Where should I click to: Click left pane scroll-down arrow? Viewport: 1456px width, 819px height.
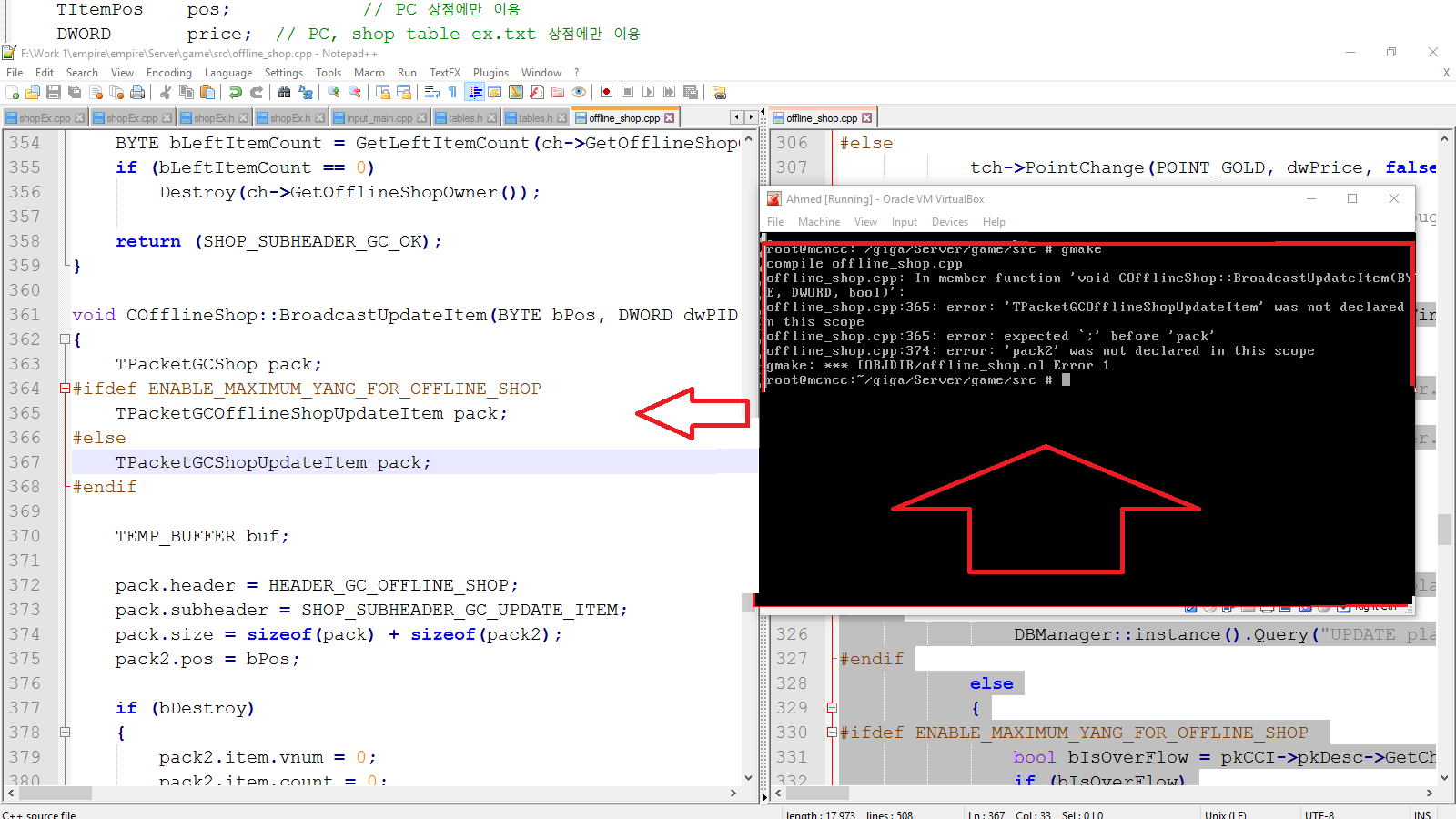[748, 778]
